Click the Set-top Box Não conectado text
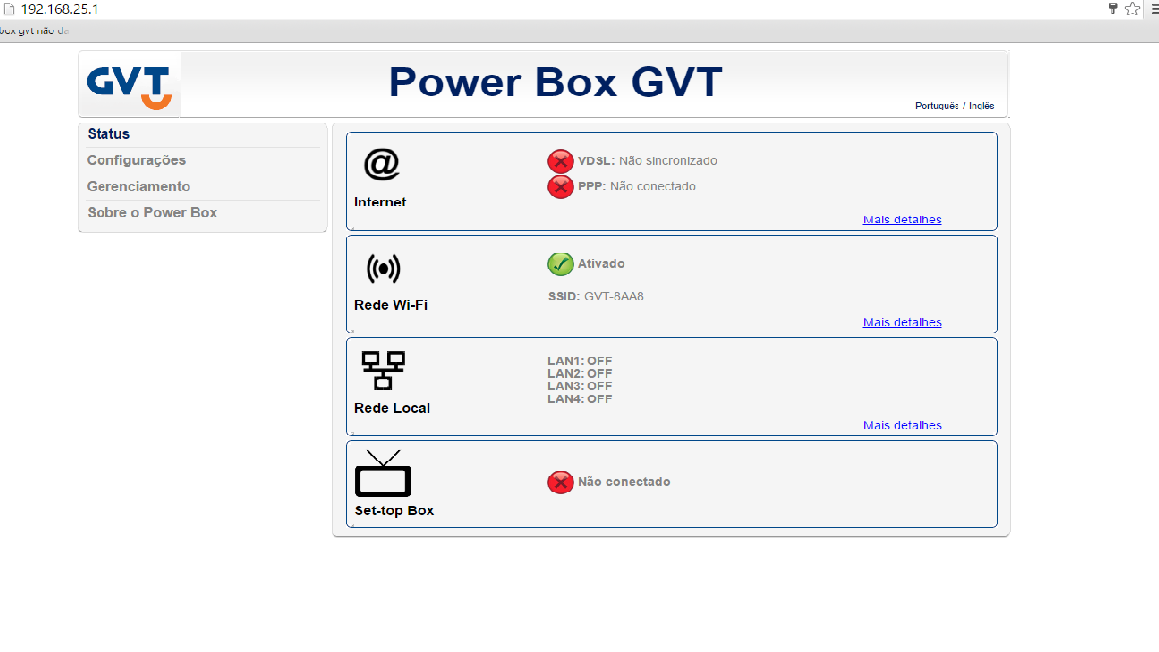This screenshot has height=652, width=1159. click(x=624, y=482)
